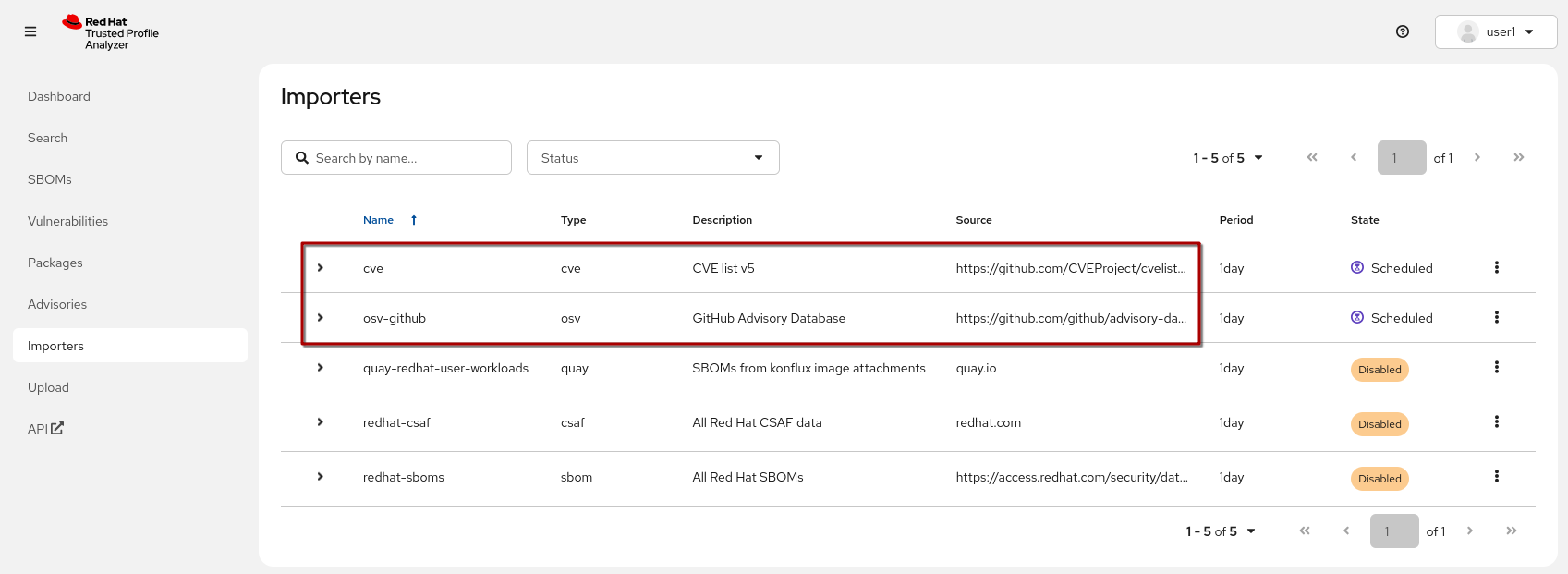Go to Vulnerabilities in the sidebar
The width and height of the screenshot is (1568, 574).
pyautogui.click(x=67, y=221)
